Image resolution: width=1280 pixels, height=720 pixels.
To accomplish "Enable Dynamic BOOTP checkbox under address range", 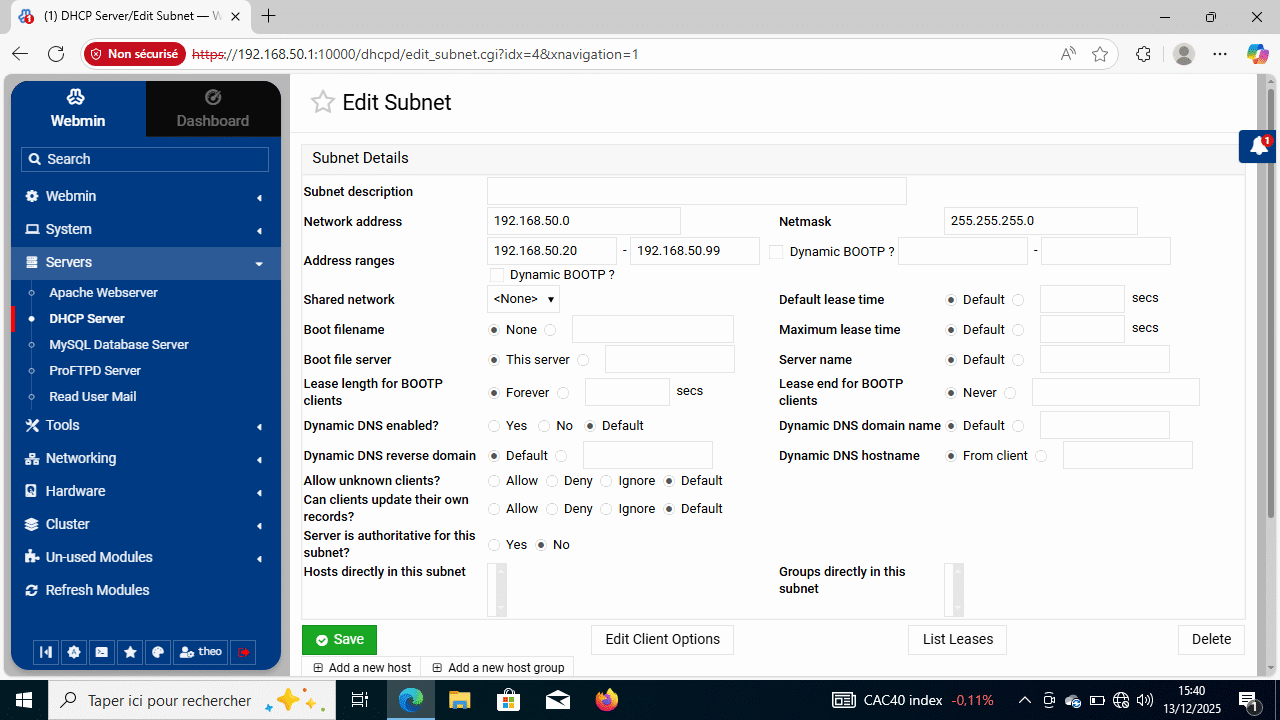I will (497, 275).
